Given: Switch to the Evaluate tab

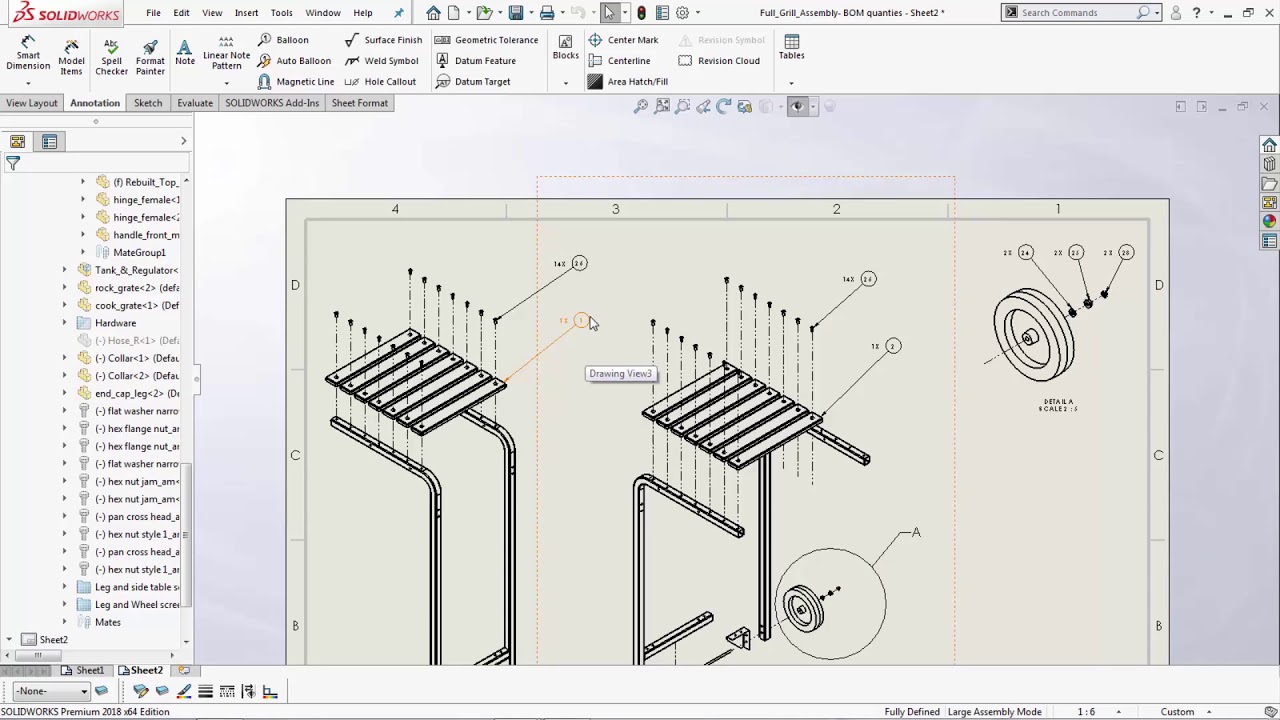Looking at the screenshot, I should click(195, 103).
